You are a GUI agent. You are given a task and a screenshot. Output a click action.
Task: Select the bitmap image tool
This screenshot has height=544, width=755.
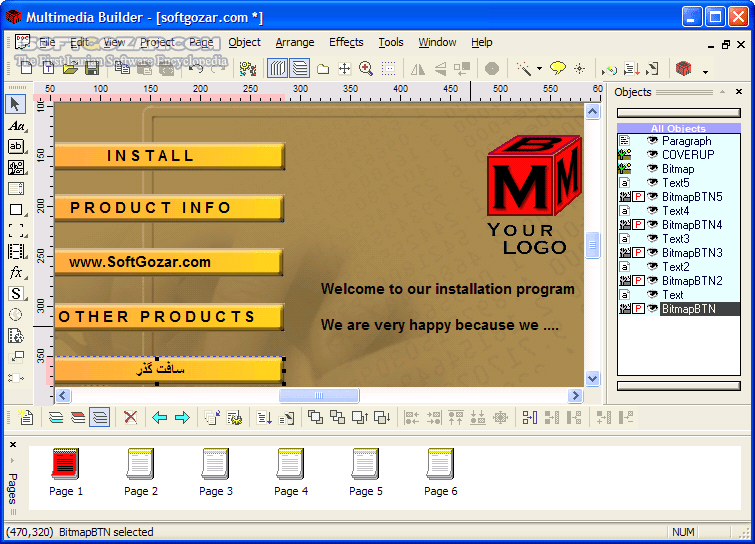click(16, 168)
